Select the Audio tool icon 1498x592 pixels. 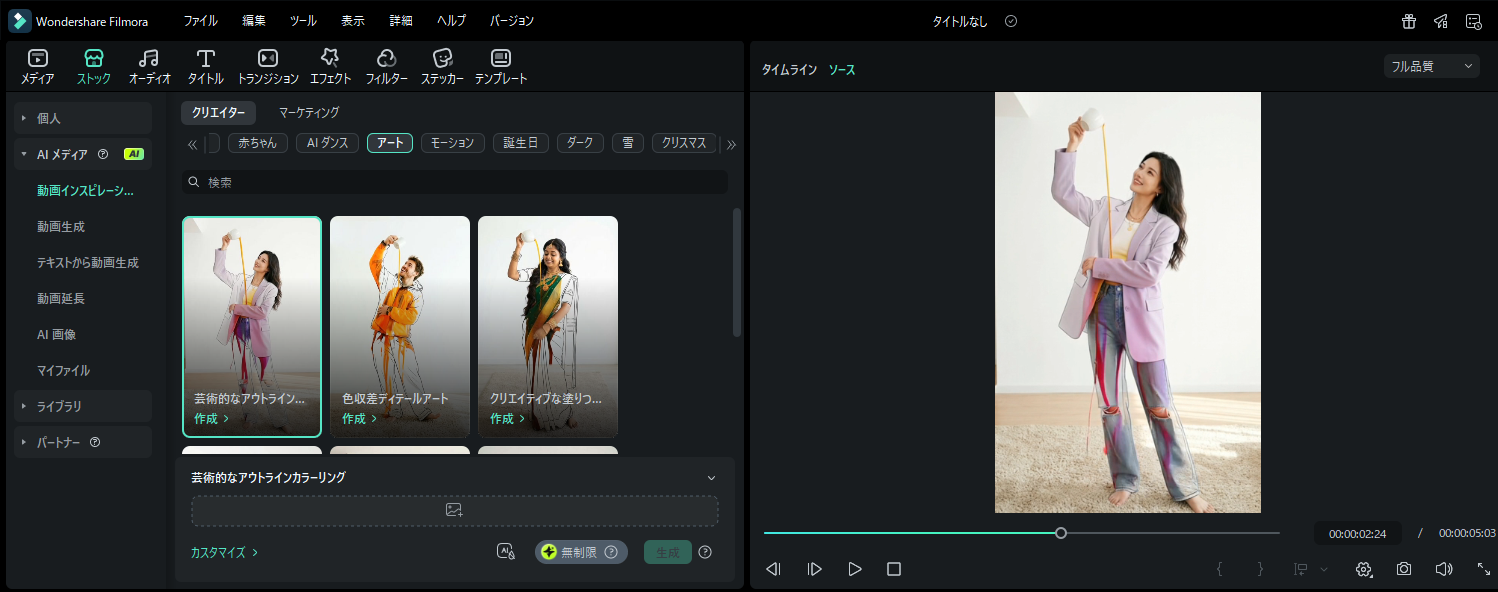(x=149, y=59)
